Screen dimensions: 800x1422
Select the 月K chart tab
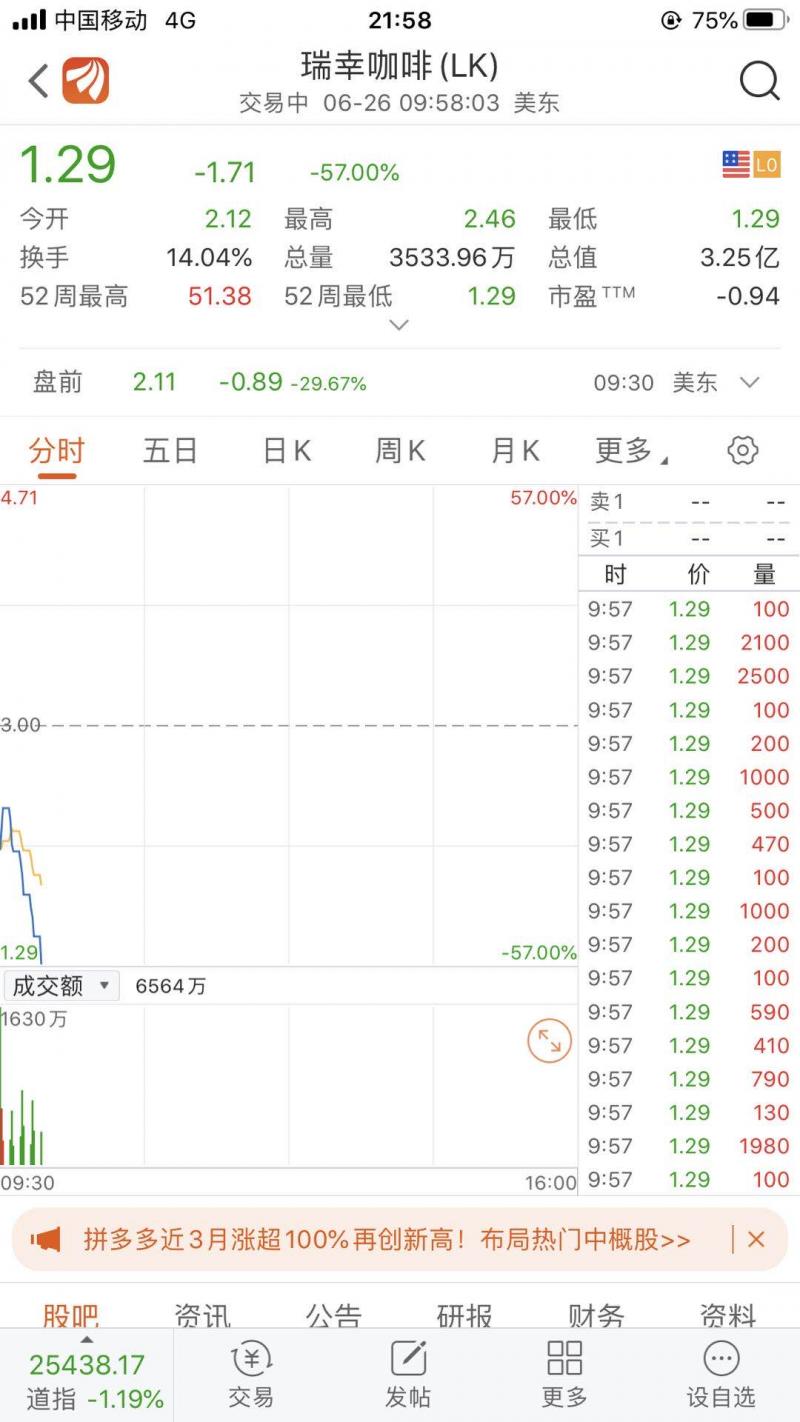[x=515, y=452]
